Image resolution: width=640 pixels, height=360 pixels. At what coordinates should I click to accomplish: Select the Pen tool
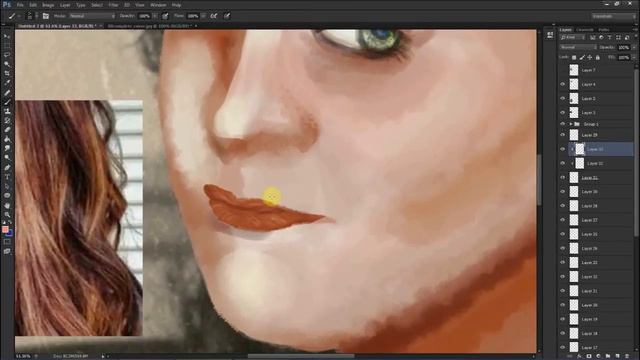pyautogui.click(x=7, y=167)
